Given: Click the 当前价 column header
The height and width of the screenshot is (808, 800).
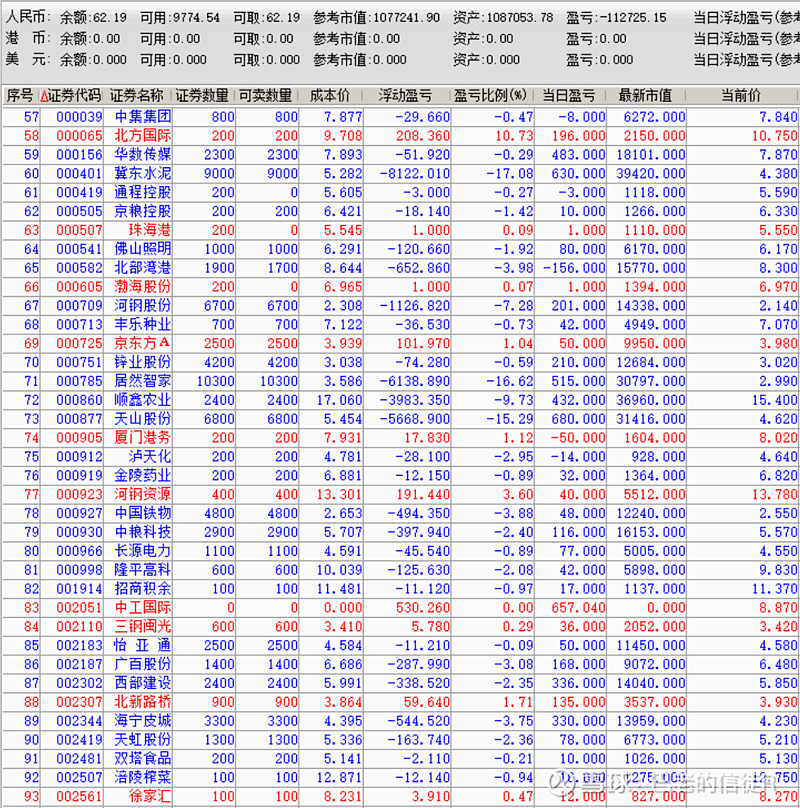Looking at the screenshot, I should coord(741,95).
